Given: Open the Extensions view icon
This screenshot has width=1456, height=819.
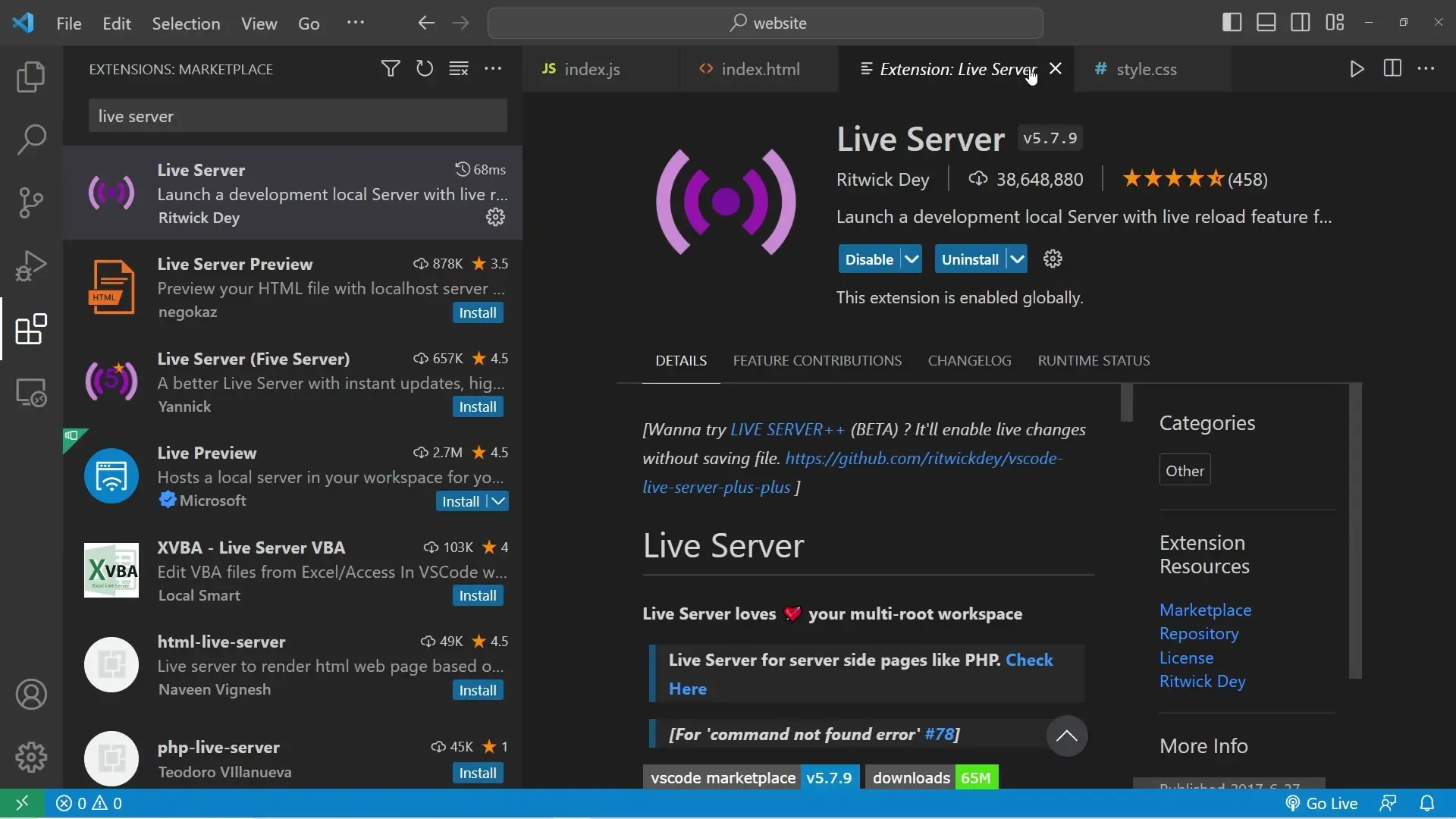Looking at the screenshot, I should click(x=31, y=329).
